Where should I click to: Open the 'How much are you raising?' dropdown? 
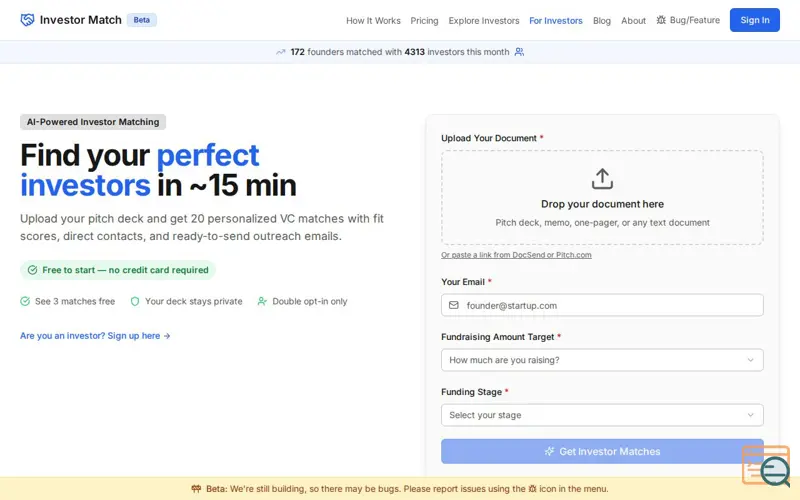[602, 360]
